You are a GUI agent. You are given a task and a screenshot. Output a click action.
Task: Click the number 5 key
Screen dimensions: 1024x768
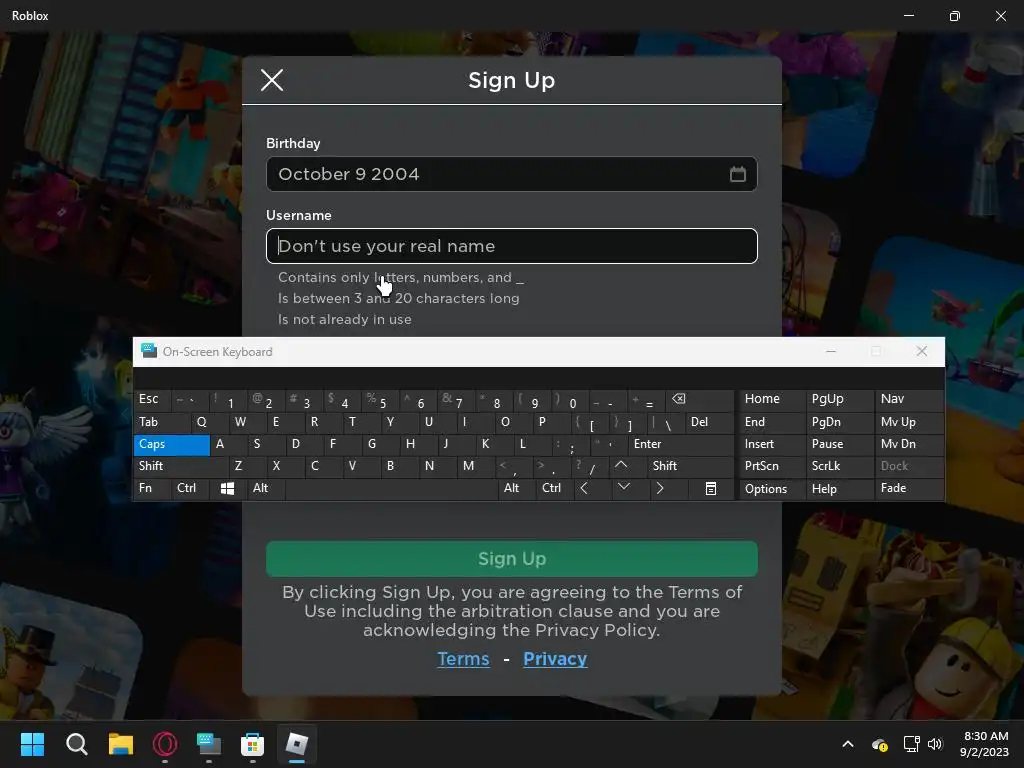380,400
